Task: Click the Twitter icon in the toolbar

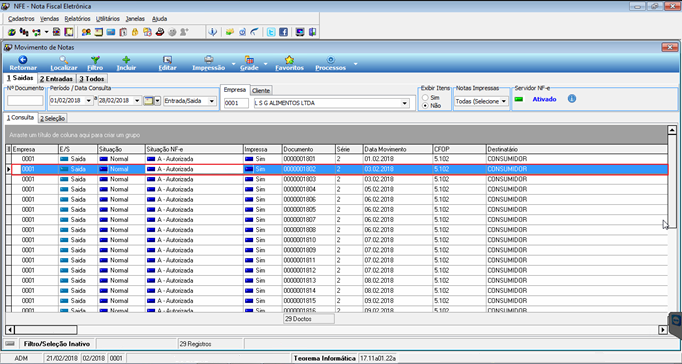Action: click(x=271, y=32)
